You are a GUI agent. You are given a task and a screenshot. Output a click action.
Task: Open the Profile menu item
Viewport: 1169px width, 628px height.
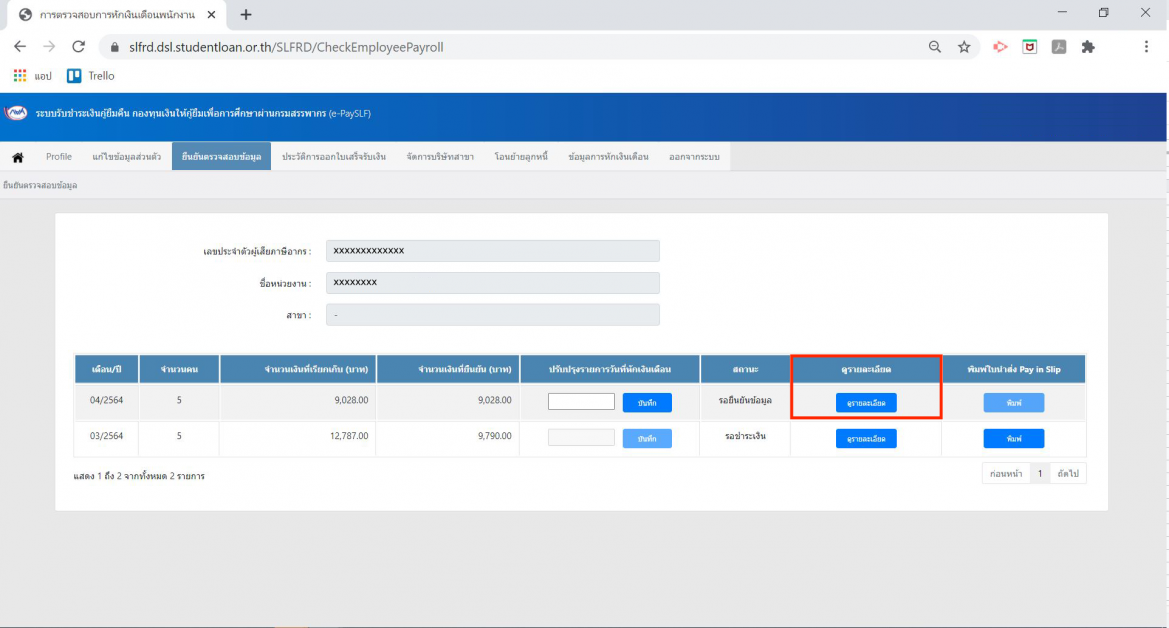tap(59, 157)
